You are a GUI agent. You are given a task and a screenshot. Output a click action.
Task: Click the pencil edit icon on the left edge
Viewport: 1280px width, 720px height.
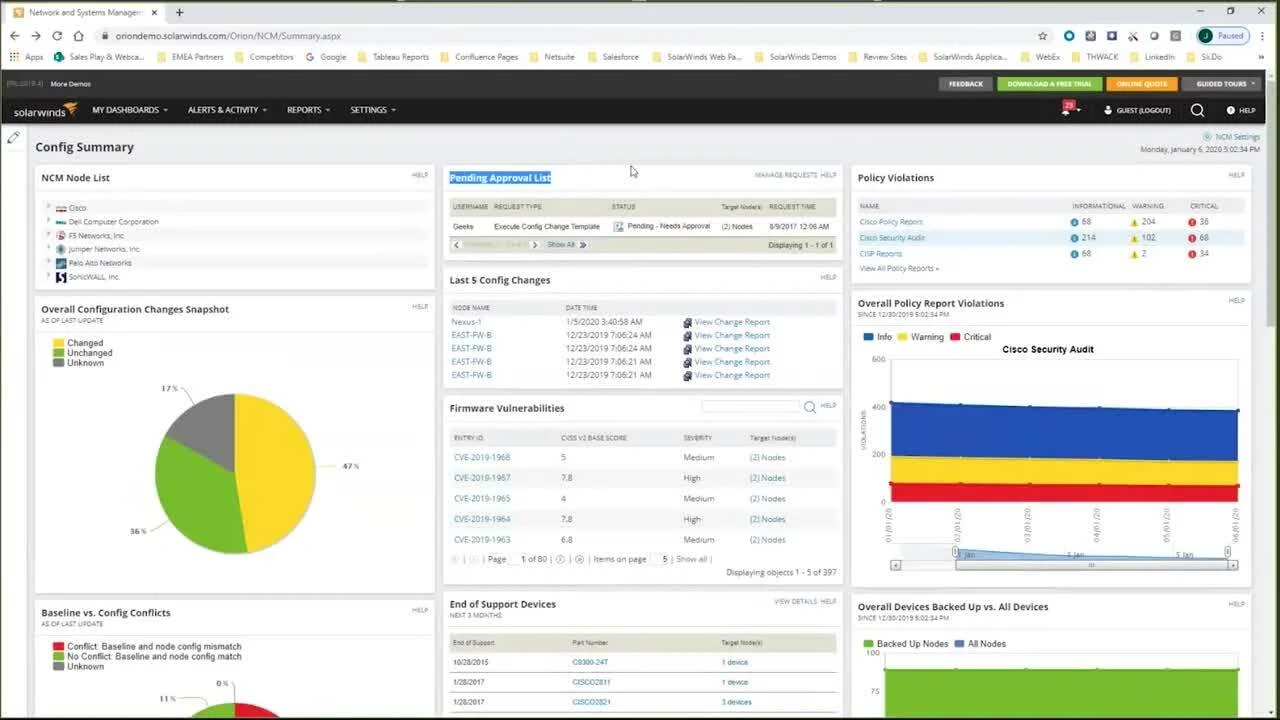[13, 138]
